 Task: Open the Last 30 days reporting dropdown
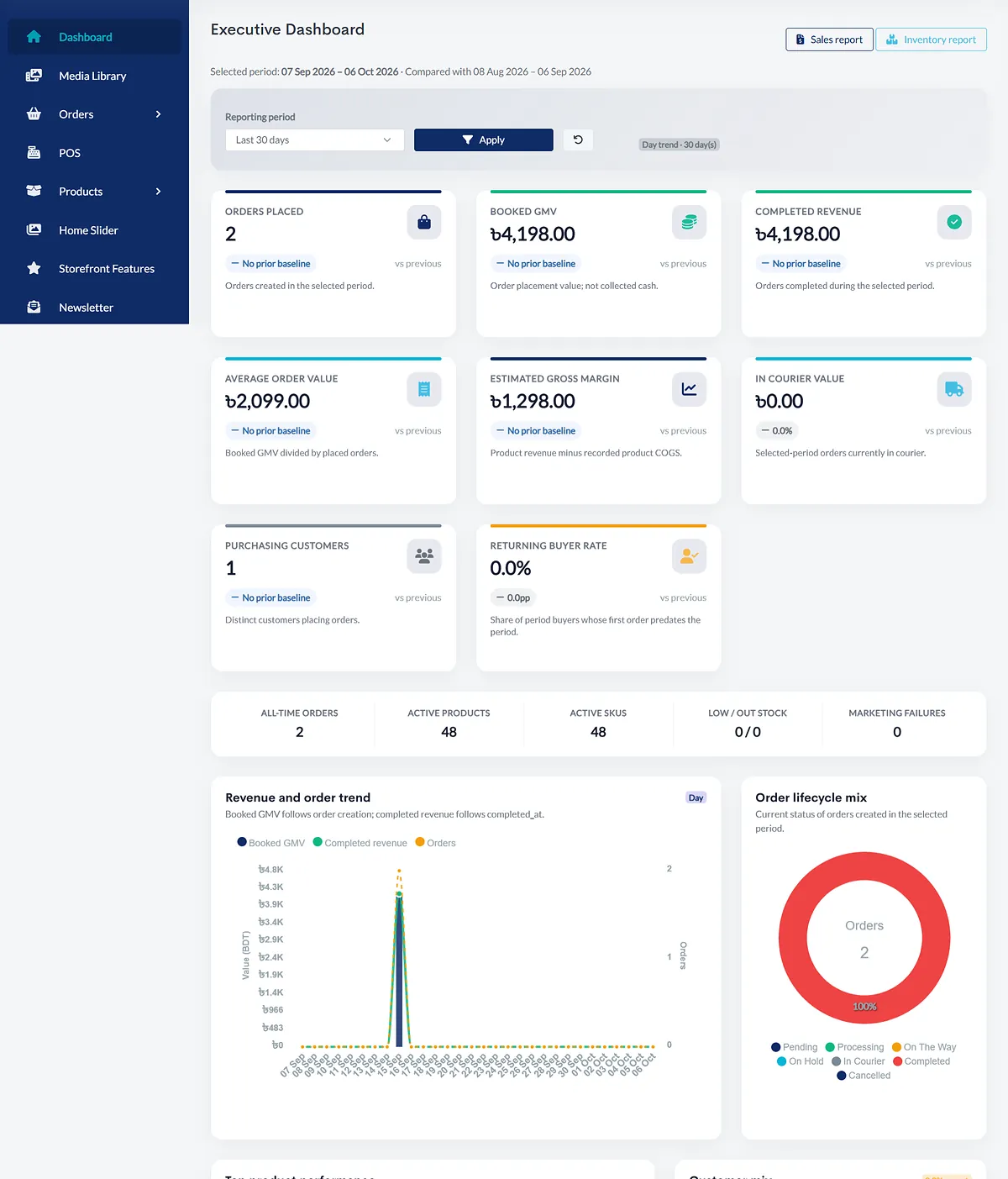(x=315, y=139)
